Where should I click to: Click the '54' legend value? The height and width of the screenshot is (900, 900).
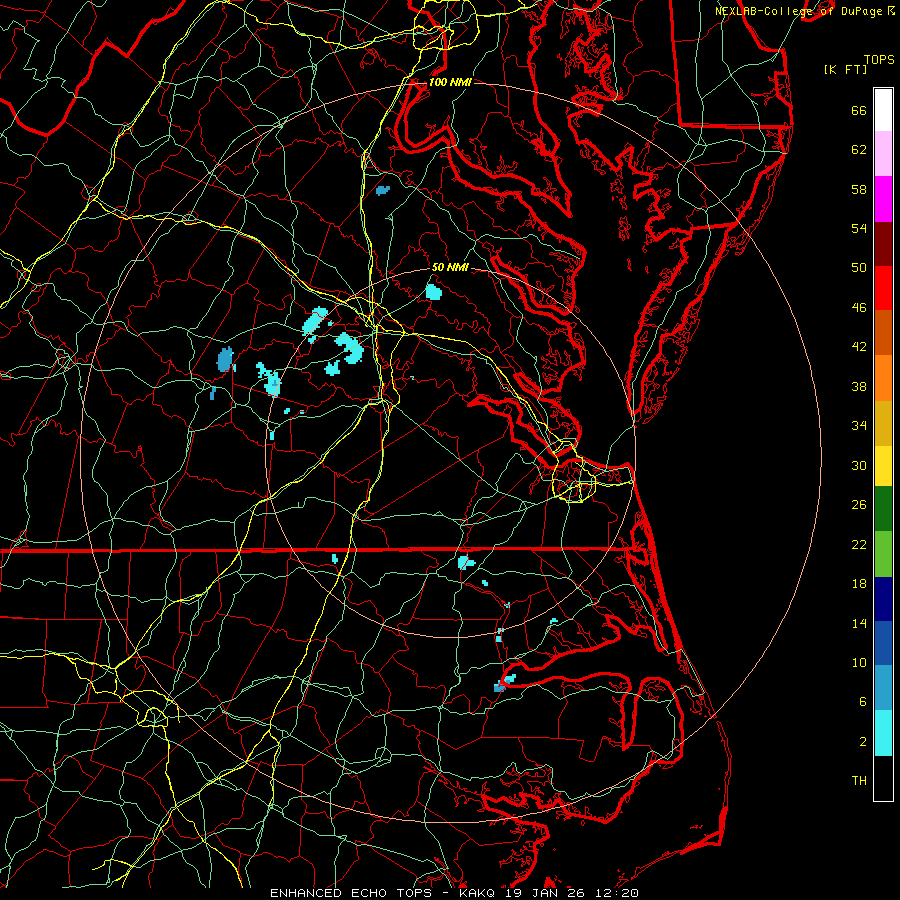tap(859, 228)
